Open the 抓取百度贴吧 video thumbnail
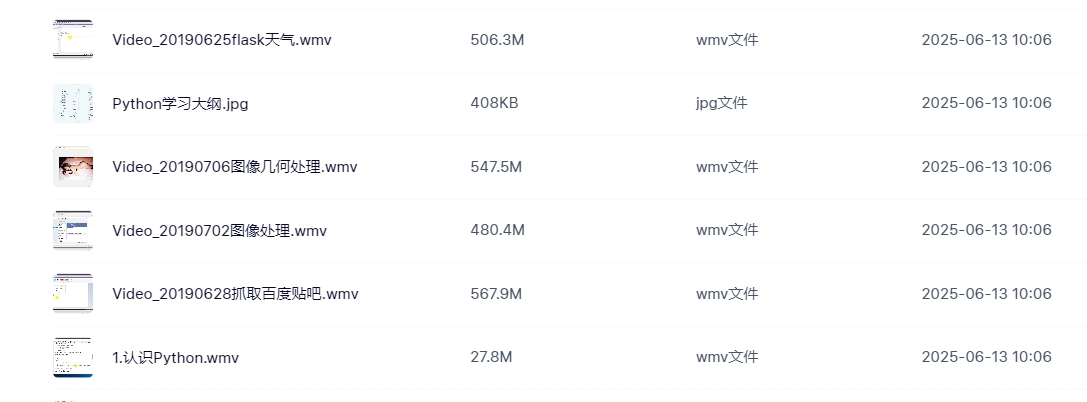This screenshot has width=1087, height=402. click(x=73, y=294)
